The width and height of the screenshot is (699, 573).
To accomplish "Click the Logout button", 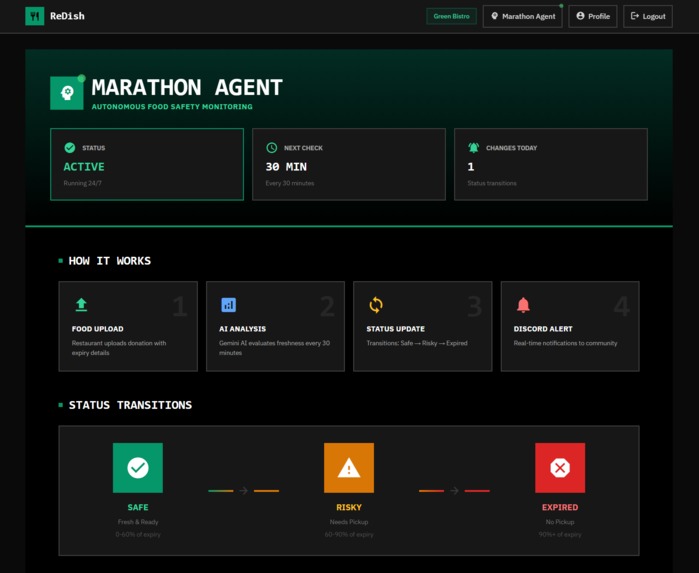I will click(648, 16).
